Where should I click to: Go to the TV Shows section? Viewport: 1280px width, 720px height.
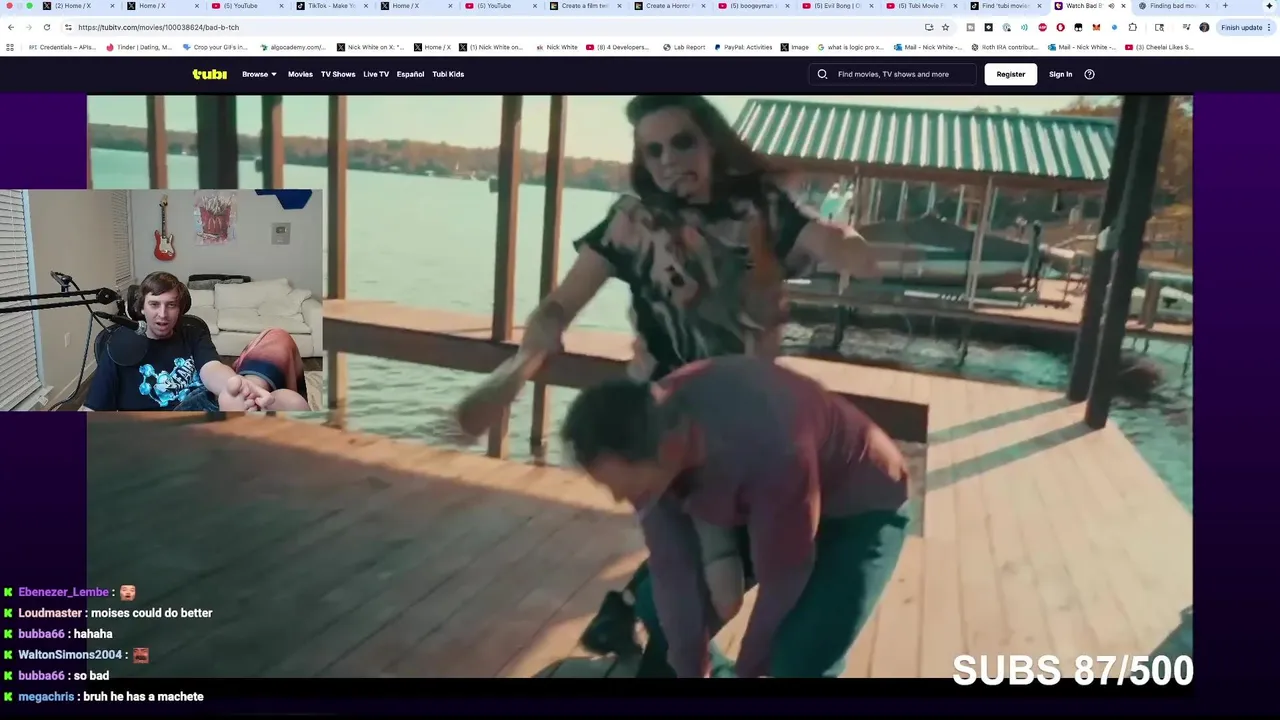pyautogui.click(x=338, y=74)
